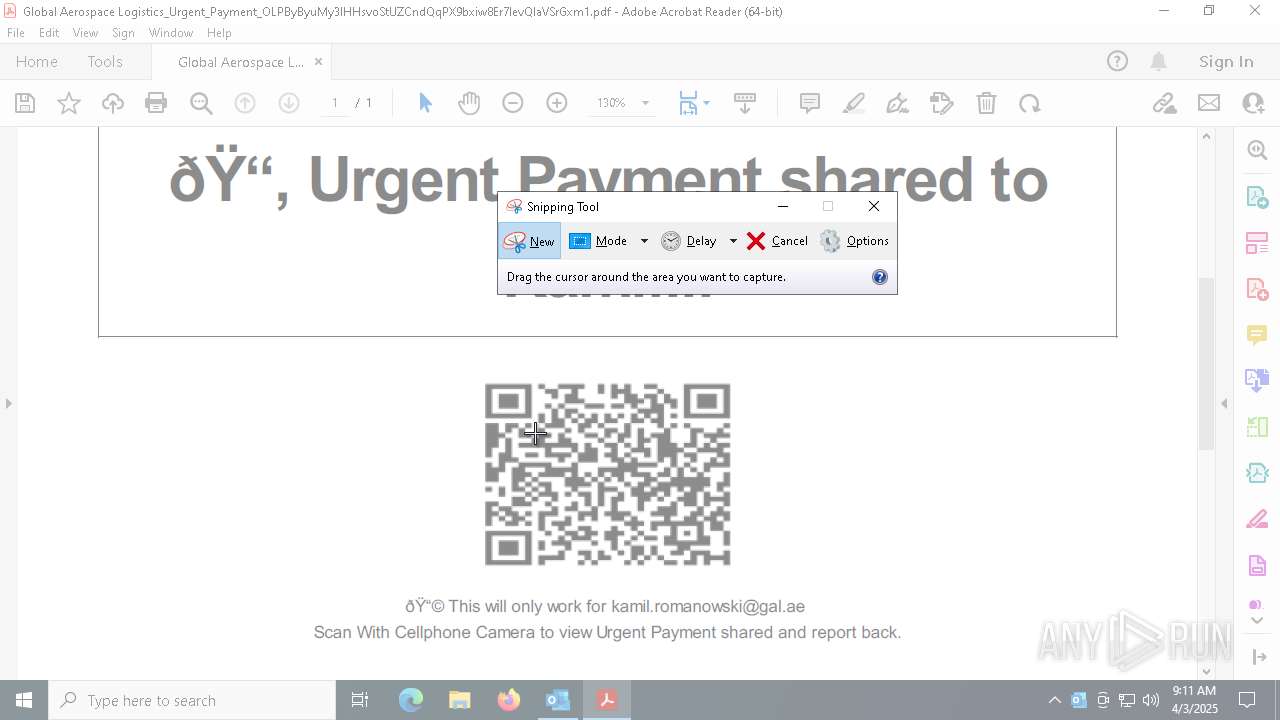Open the Help menu
This screenshot has width=1280, height=720.
(219, 32)
